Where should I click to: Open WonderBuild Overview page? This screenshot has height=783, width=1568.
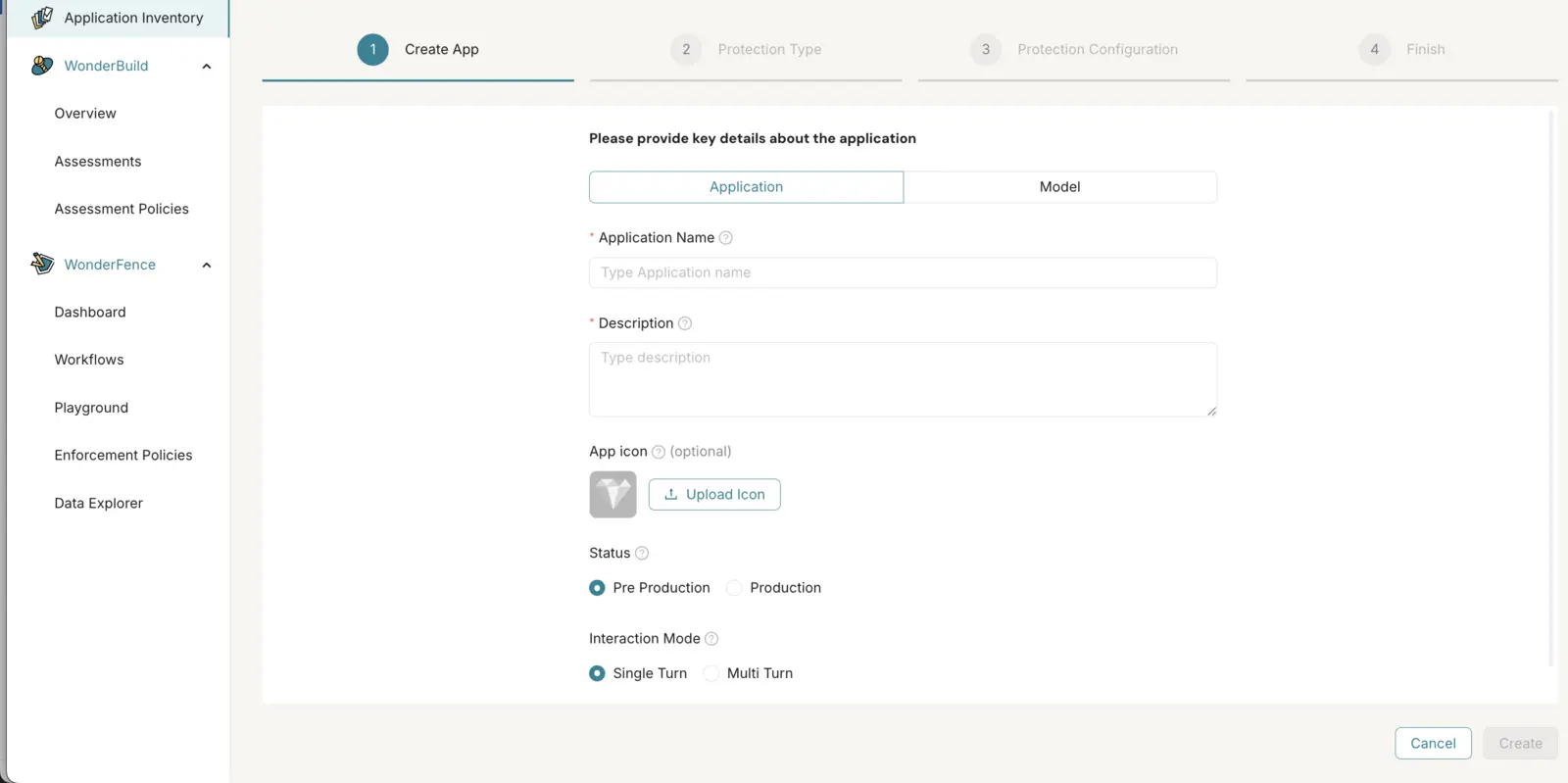pyautogui.click(x=85, y=114)
